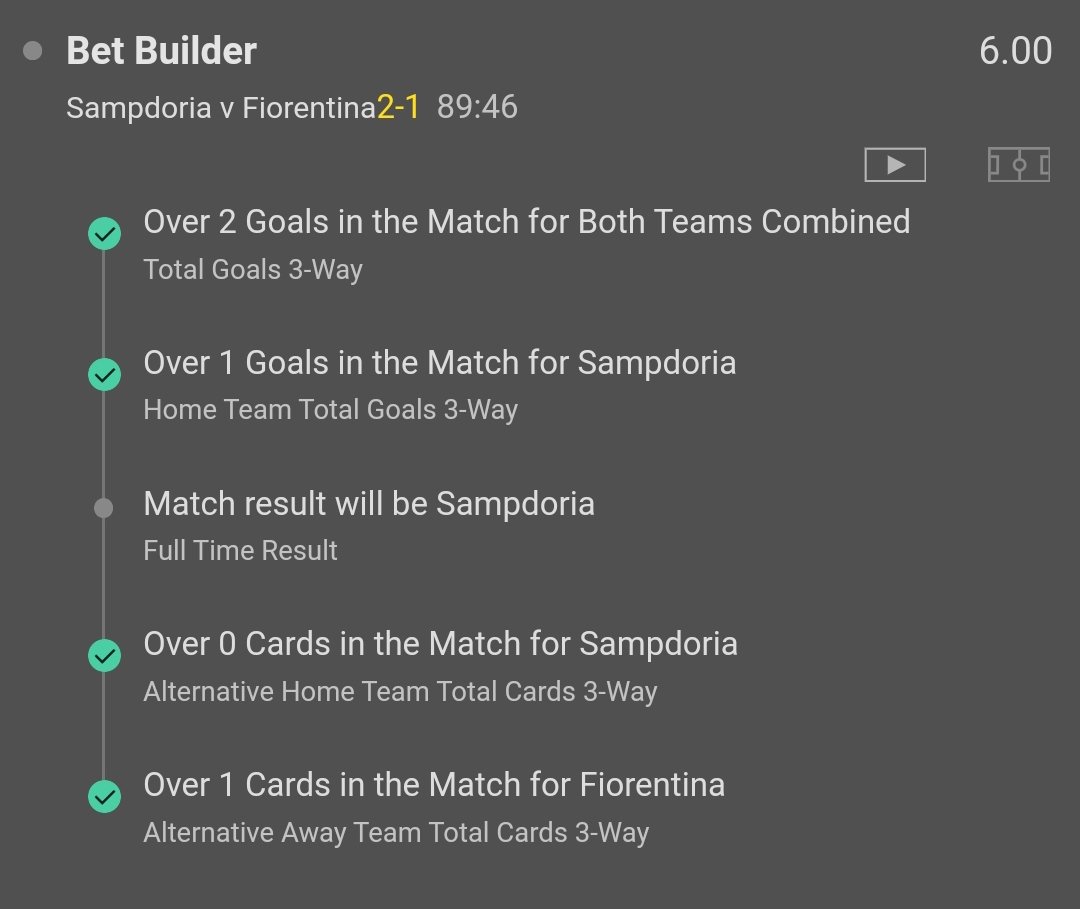This screenshot has width=1080, height=909.
Task: Select Over 1 Cards for Fiorentina selection
Action: (433, 785)
